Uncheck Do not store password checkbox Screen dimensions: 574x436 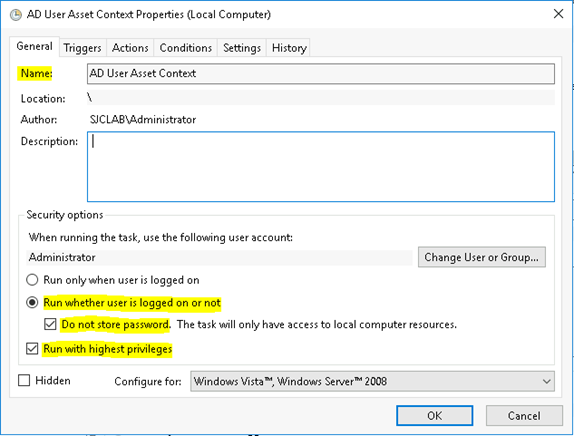coord(50,324)
